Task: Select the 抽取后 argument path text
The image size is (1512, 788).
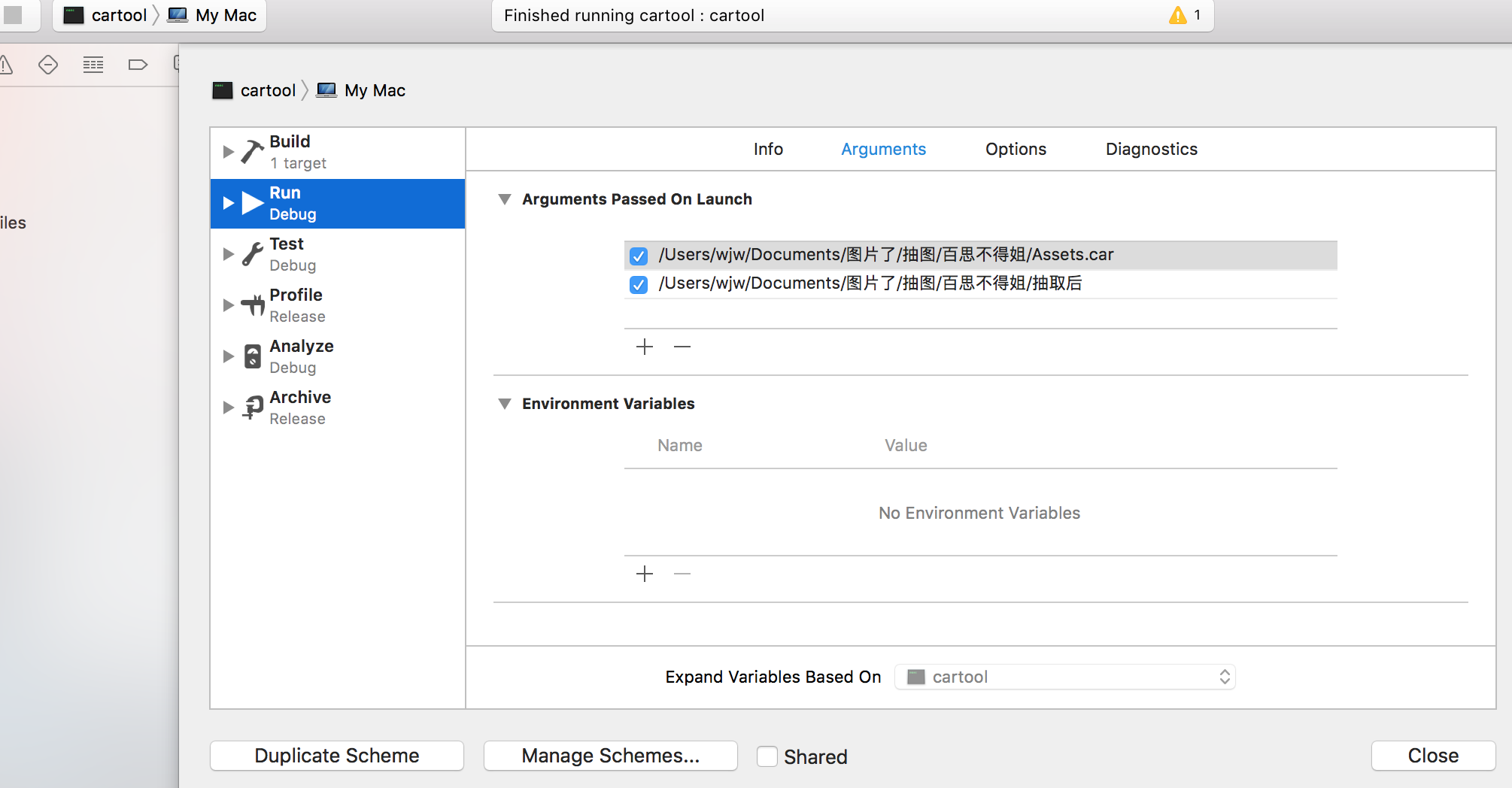Action: [870, 283]
